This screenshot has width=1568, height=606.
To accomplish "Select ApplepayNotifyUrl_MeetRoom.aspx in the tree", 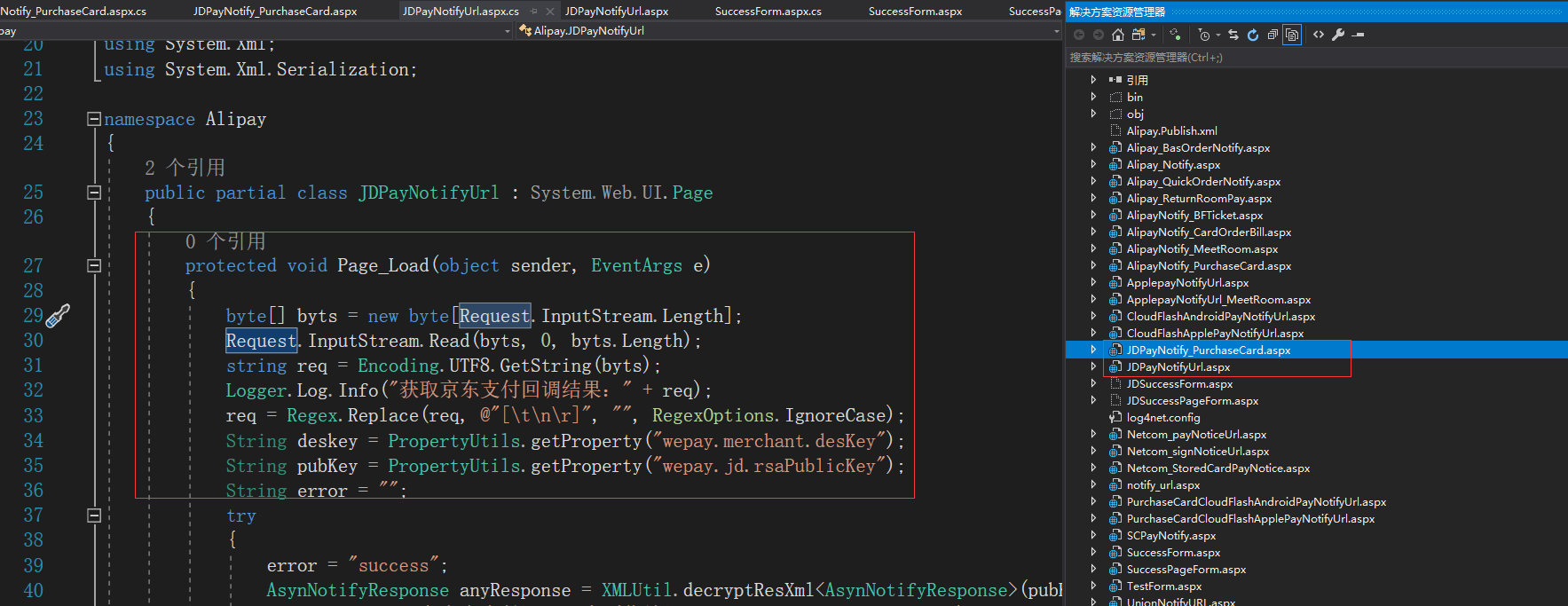I will (x=1218, y=300).
